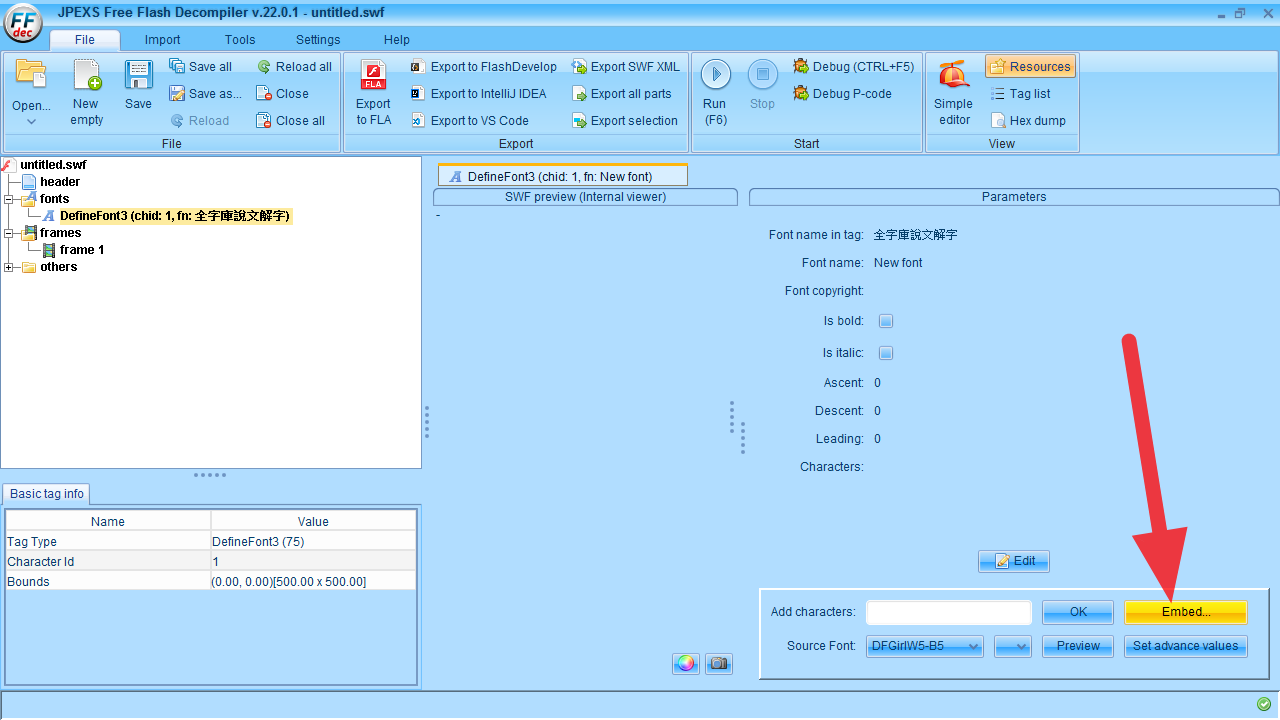The height and width of the screenshot is (720, 1280).
Task: Close the current file
Action: (x=283, y=94)
